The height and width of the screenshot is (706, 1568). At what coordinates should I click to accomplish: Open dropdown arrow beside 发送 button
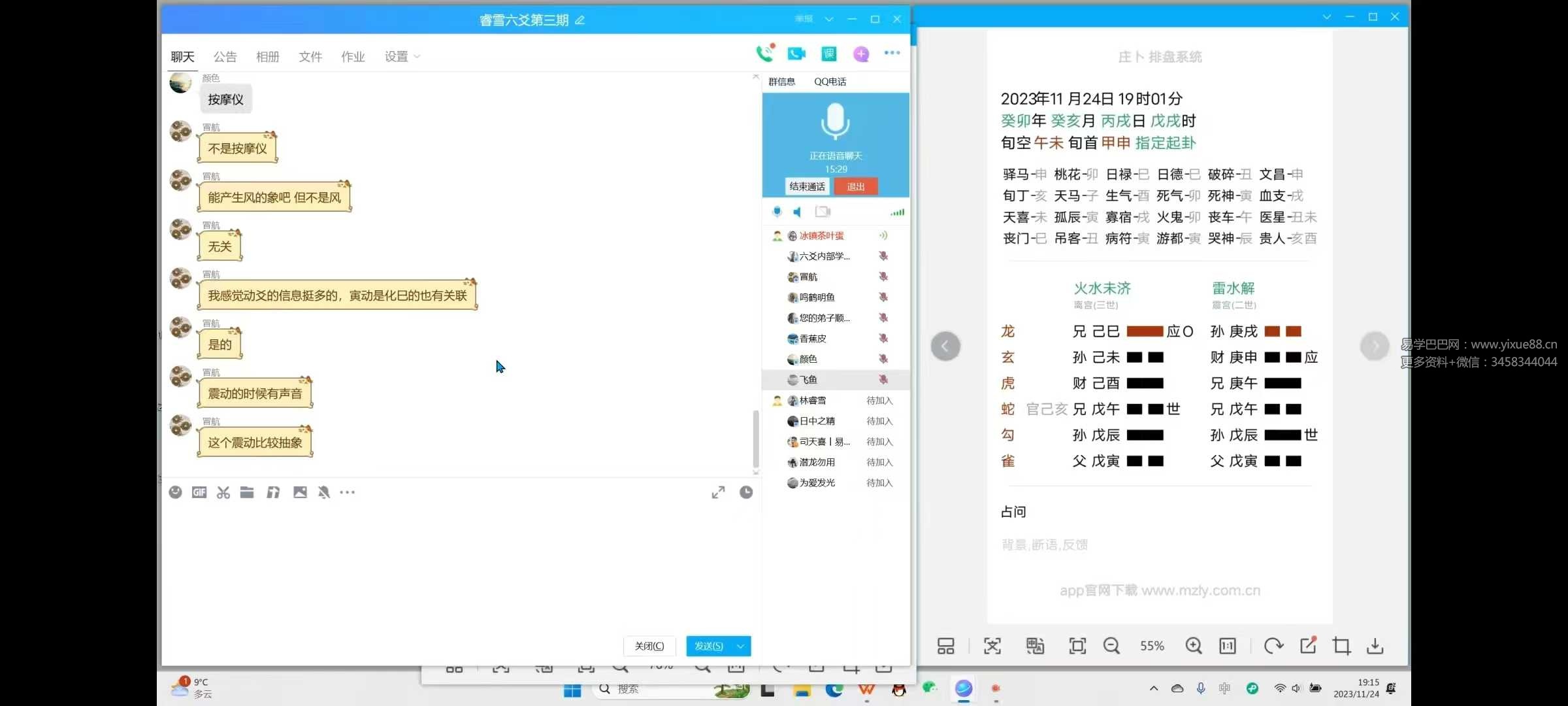(x=740, y=646)
